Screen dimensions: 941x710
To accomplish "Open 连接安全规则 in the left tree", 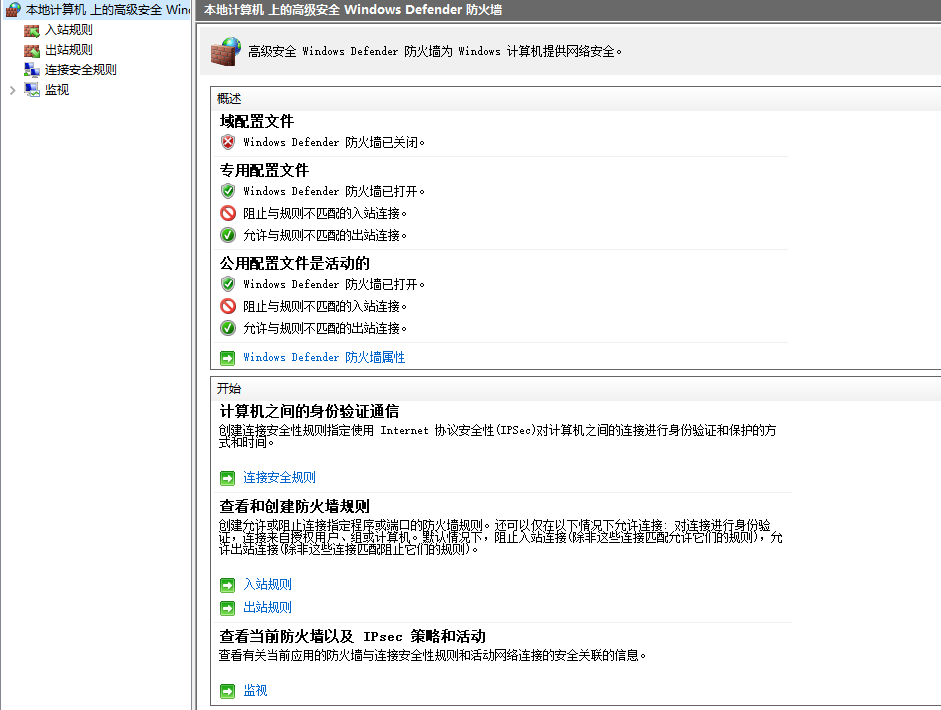I will pos(80,70).
